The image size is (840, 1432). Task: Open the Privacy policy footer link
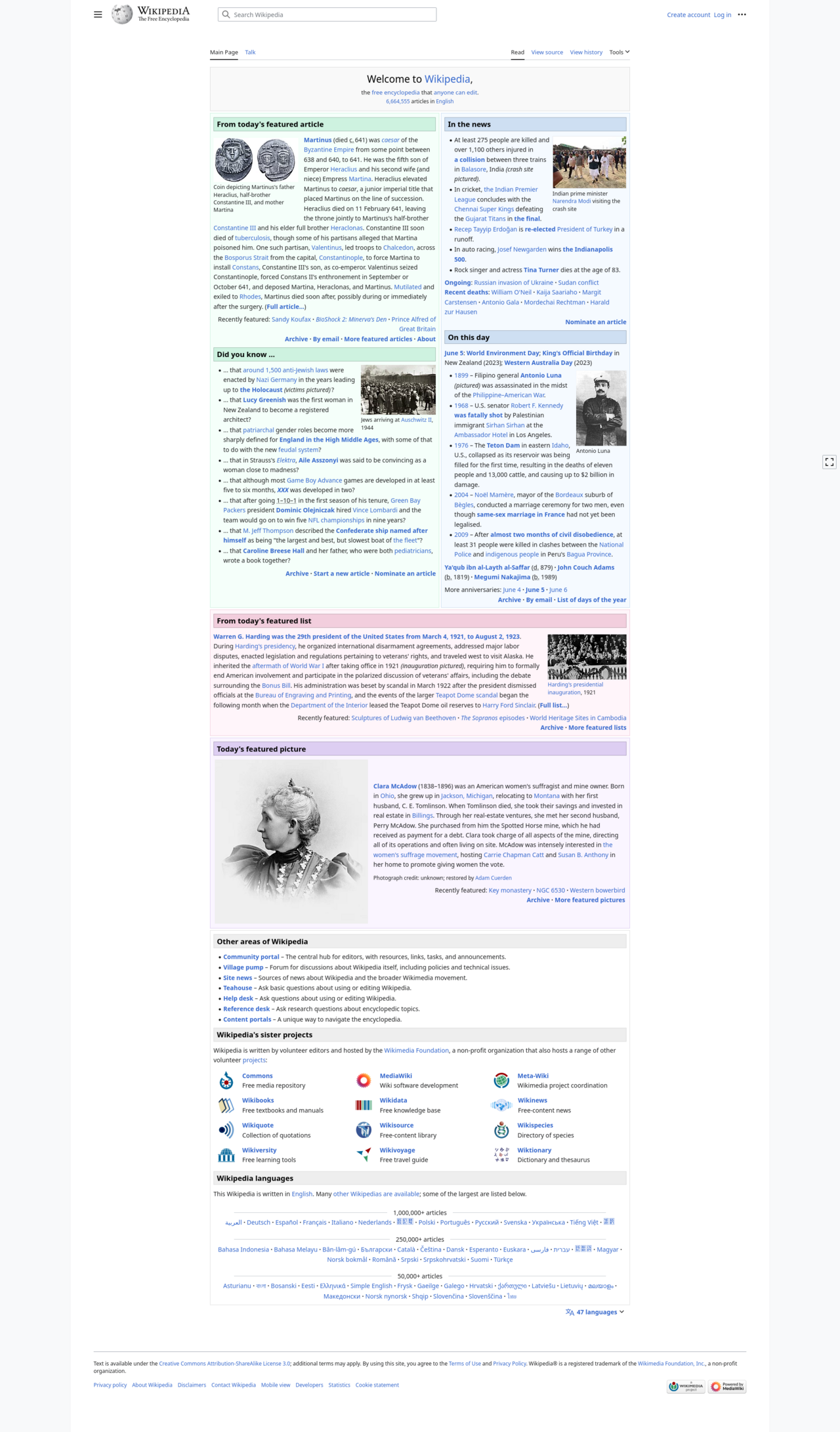[x=110, y=1385]
